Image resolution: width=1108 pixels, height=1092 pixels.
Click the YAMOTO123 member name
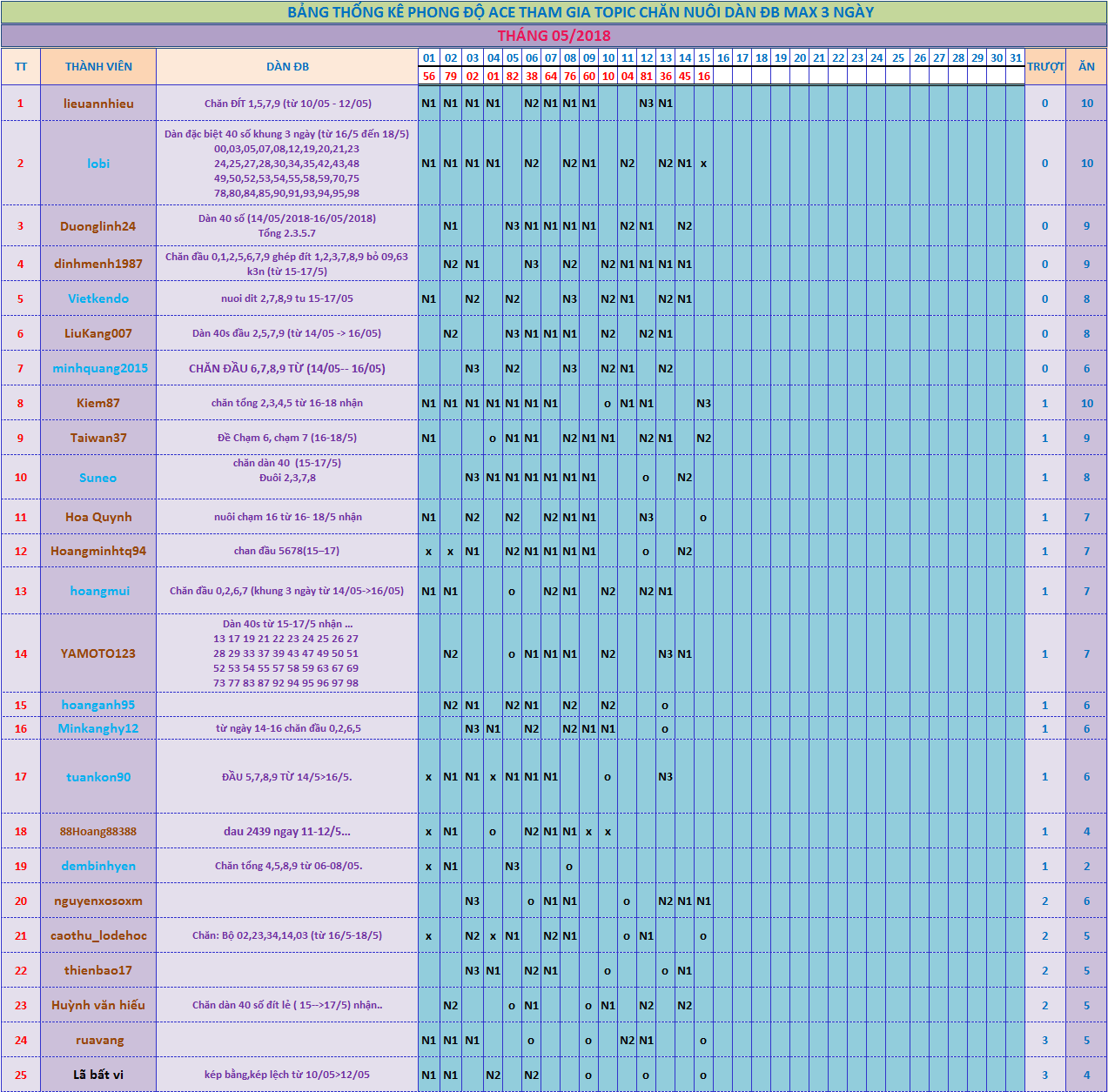click(x=98, y=653)
